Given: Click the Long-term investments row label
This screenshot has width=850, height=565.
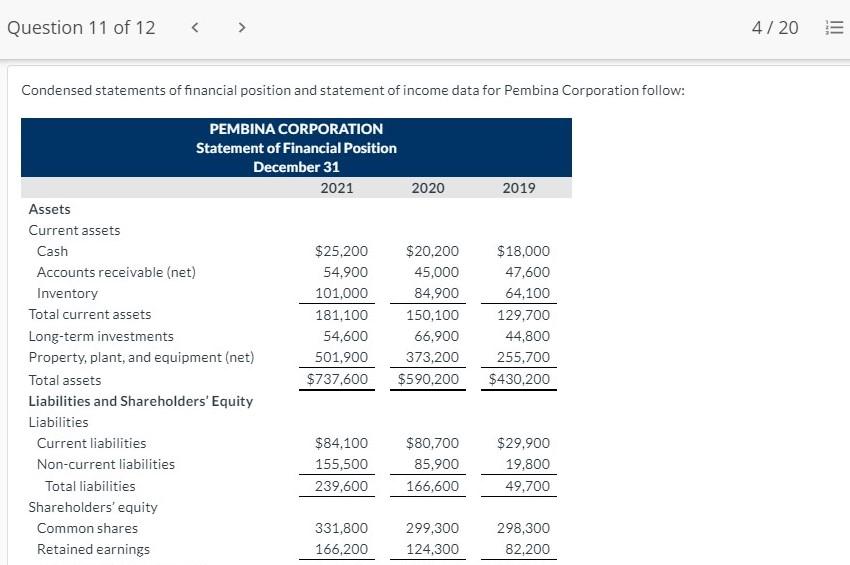Looking at the screenshot, I should point(101,336).
